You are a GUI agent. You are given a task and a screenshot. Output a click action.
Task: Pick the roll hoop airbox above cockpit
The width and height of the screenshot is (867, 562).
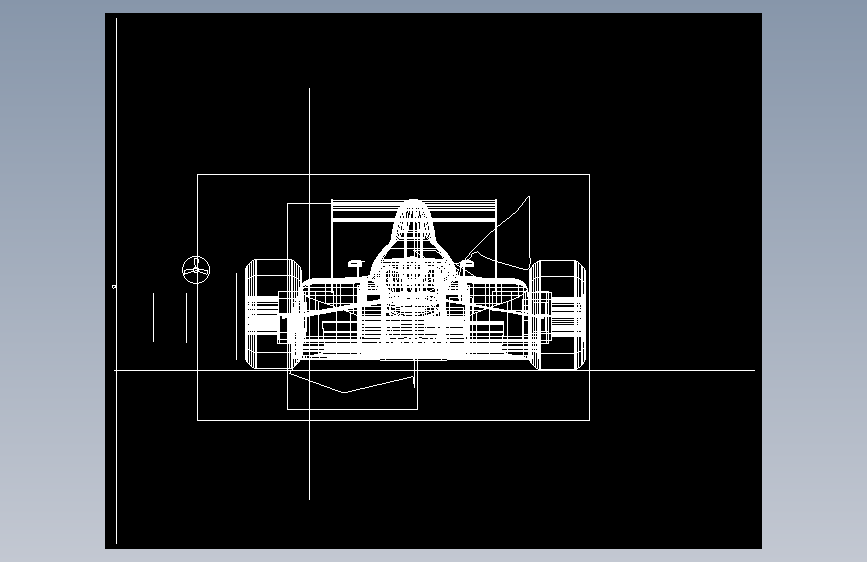tap(414, 221)
